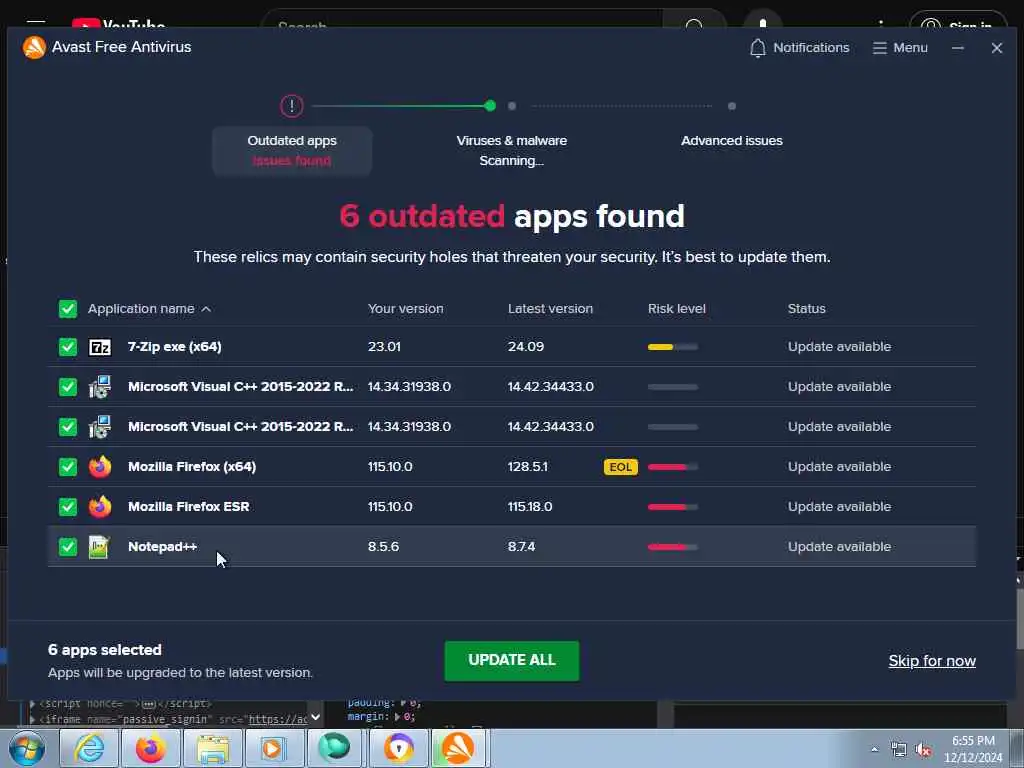The width and height of the screenshot is (1024, 768).
Task: Click the Latest version column header
Action: point(551,309)
